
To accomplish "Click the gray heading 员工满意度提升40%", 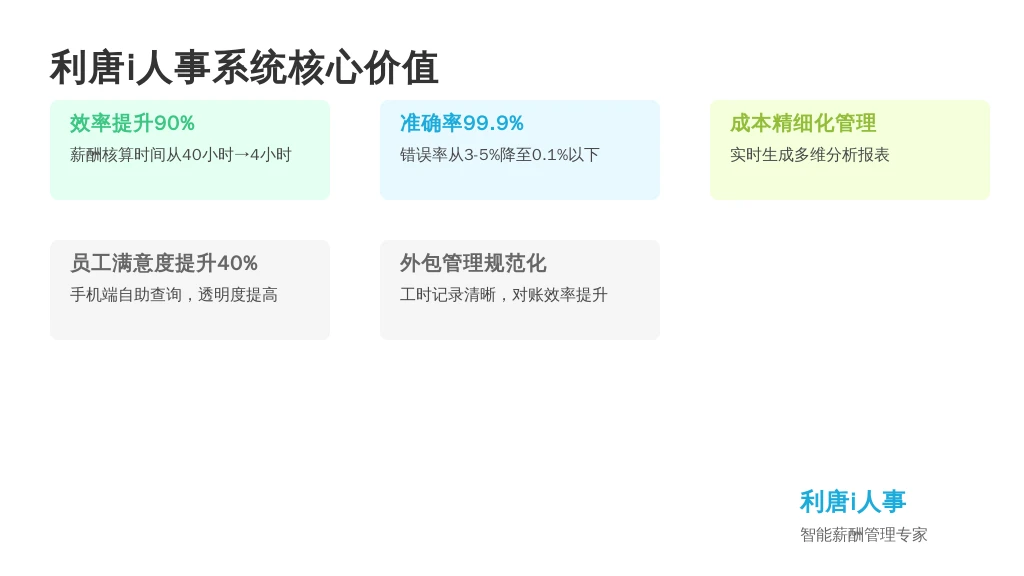I will [164, 263].
